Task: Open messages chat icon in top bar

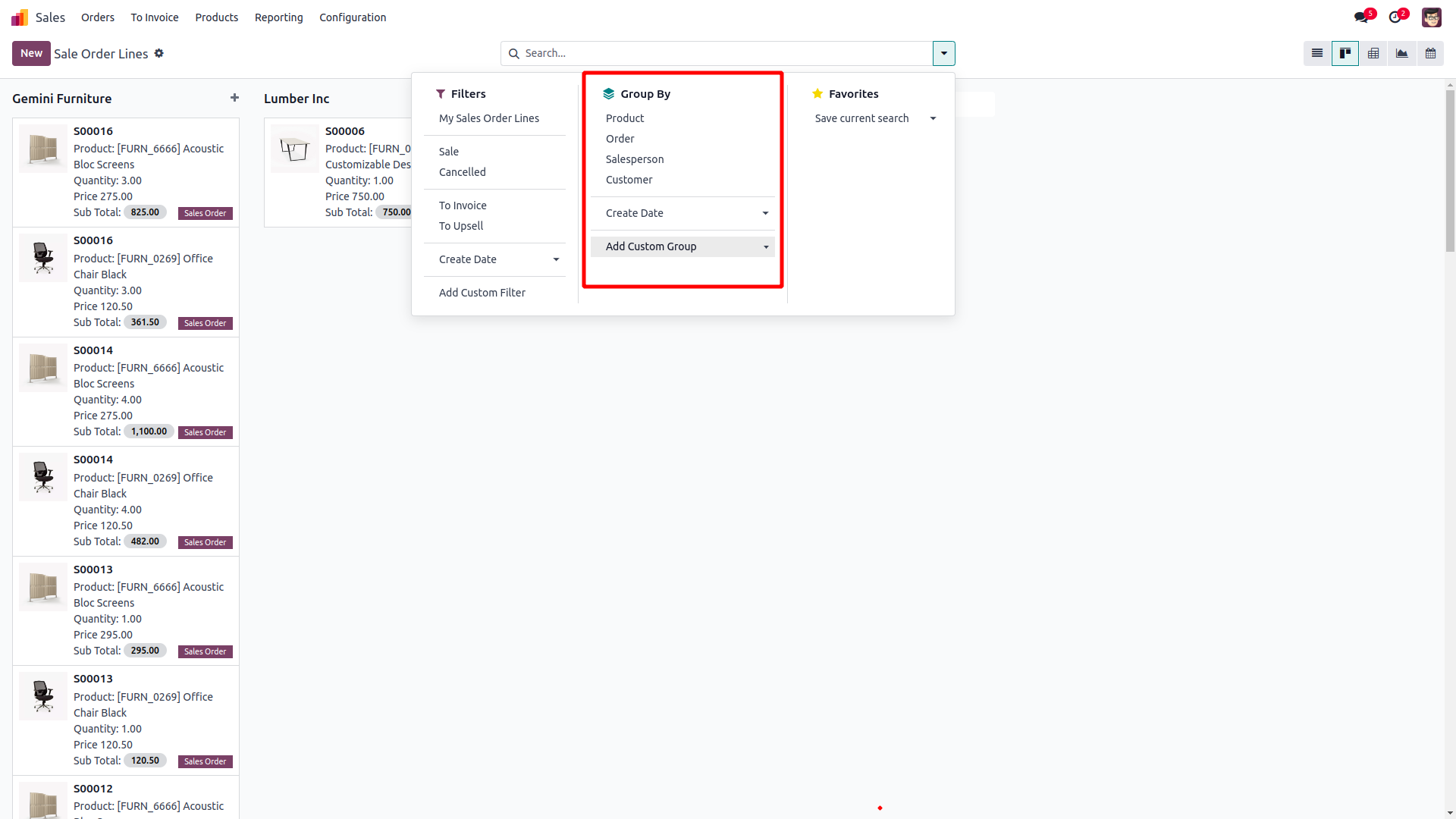Action: coord(1361,17)
